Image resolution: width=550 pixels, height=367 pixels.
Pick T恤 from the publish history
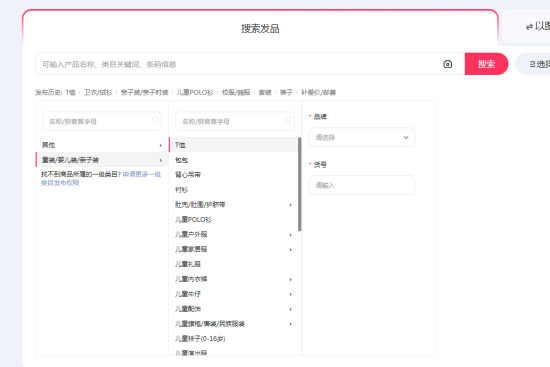pyautogui.click(x=71, y=92)
